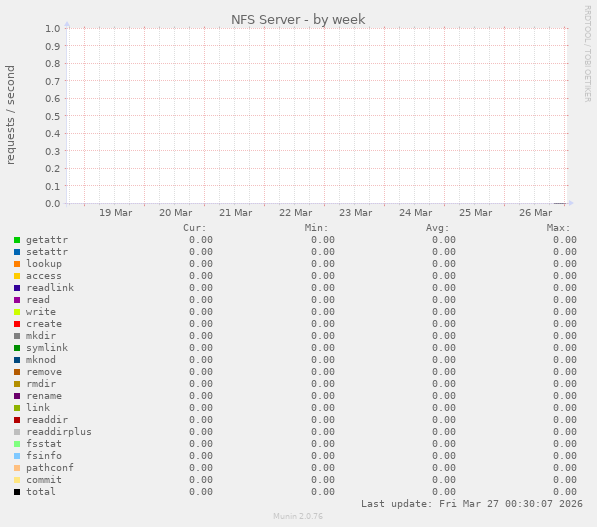This screenshot has height=527, width=597.
Task: Click the '24 Mar' x-axis date label
Action: point(415,212)
